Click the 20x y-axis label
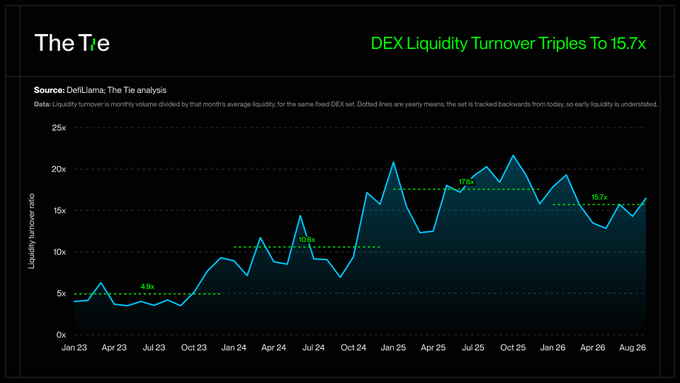The width and height of the screenshot is (680, 383). pos(59,169)
